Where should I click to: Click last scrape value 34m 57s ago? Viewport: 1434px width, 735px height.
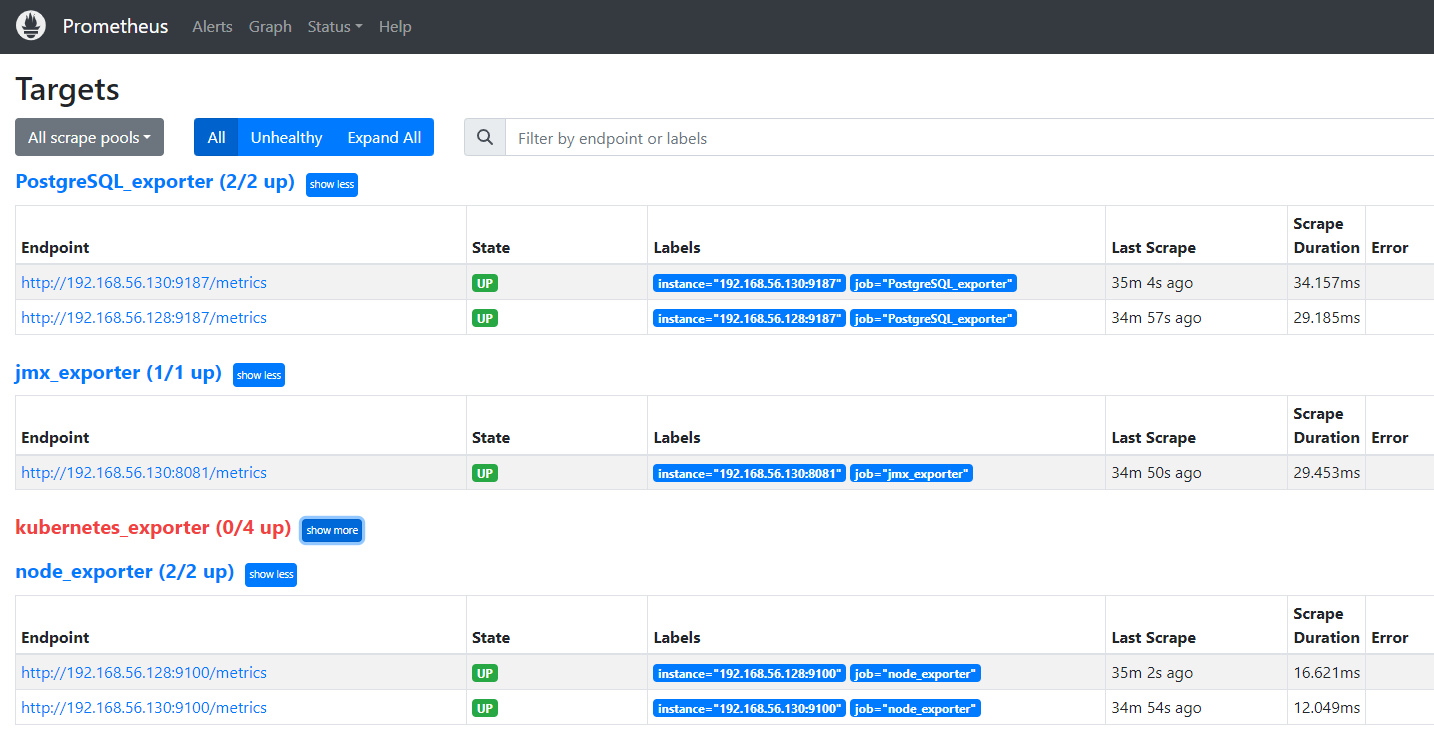(1156, 318)
